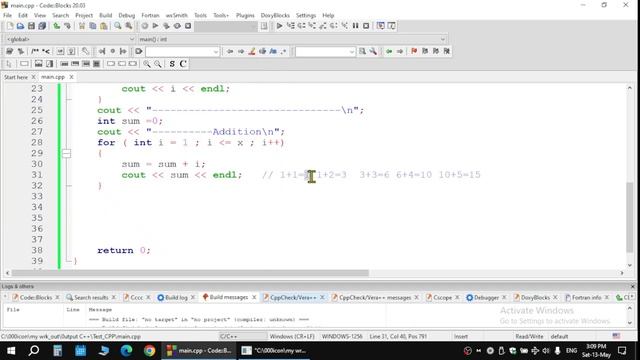Click the green Jump back arrow icon
This screenshot has height=360, width=640.
coord(389,51)
